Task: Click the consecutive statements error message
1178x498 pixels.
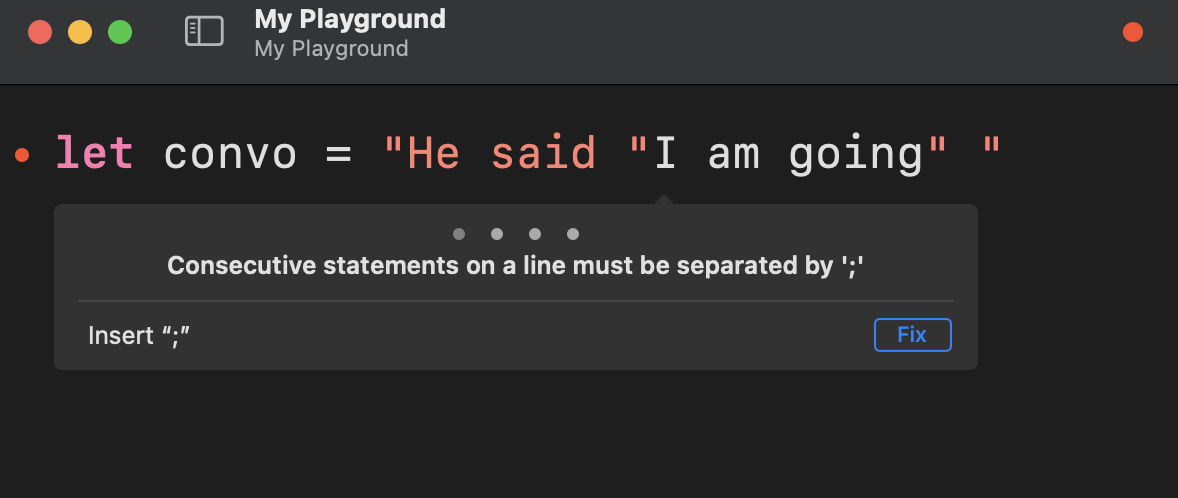Action: tap(515, 266)
